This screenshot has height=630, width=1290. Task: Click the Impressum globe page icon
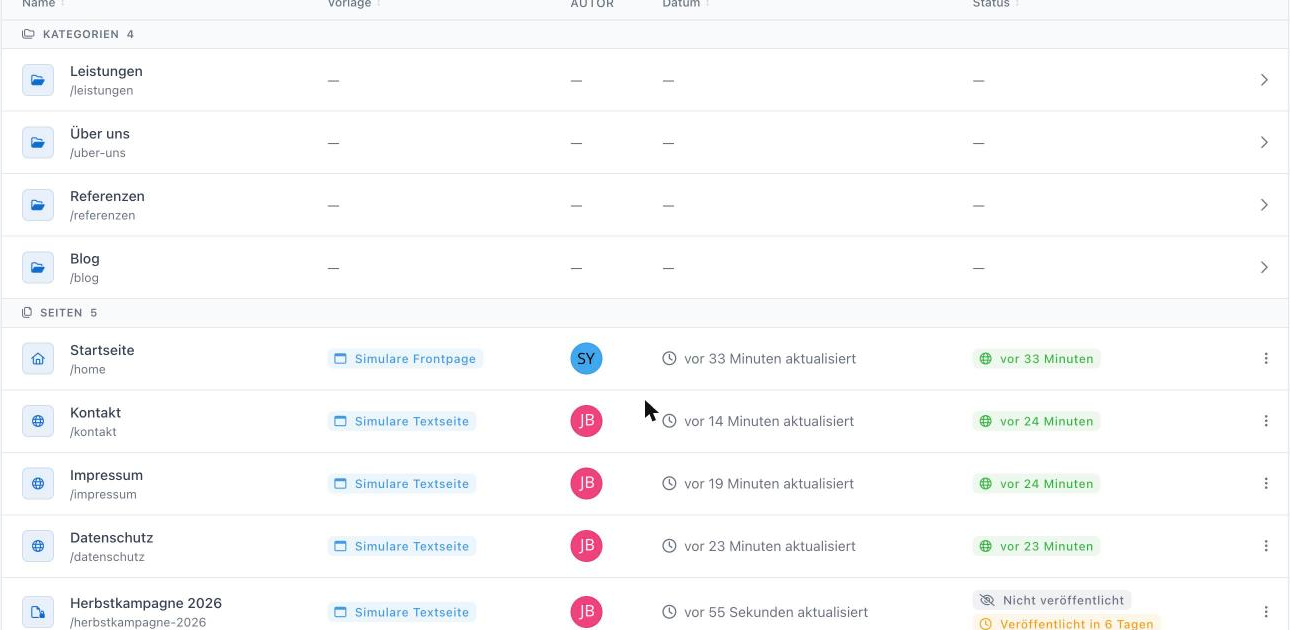38,484
